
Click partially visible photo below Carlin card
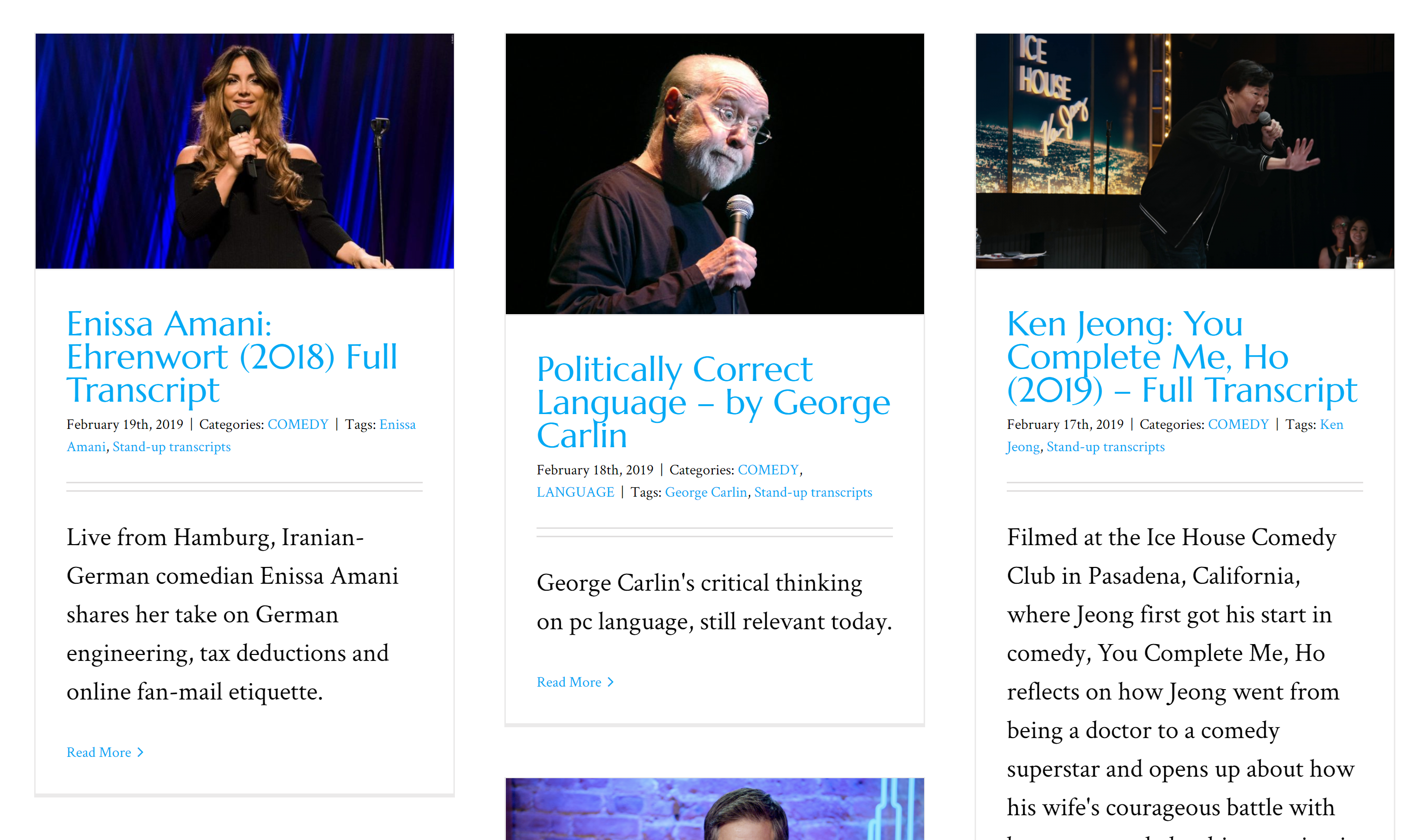click(714, 809)
